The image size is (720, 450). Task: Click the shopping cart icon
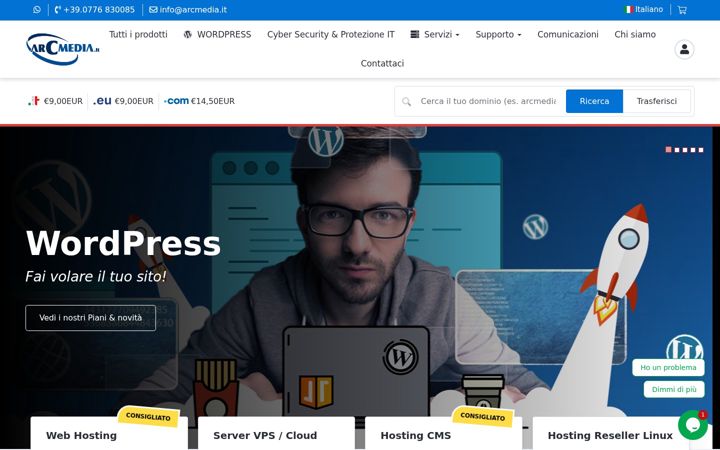point(682,10)
